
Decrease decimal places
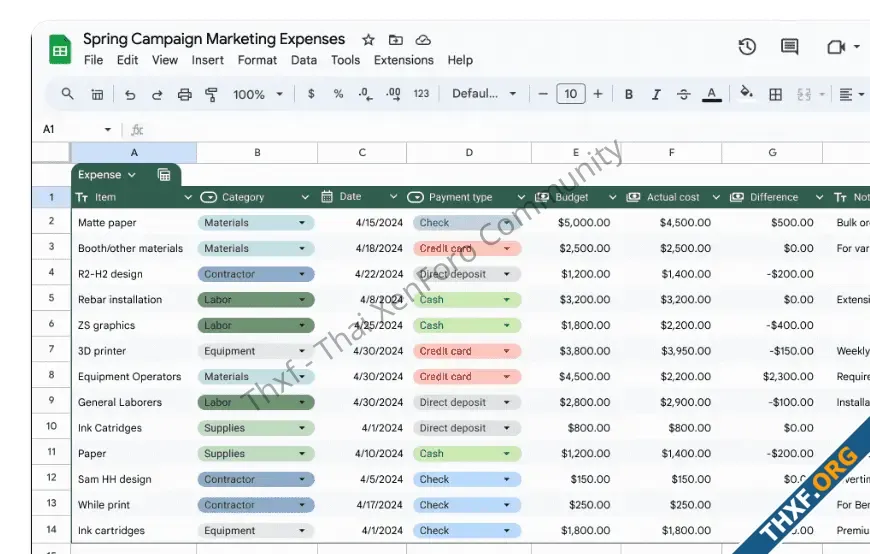tap(365, 94)
